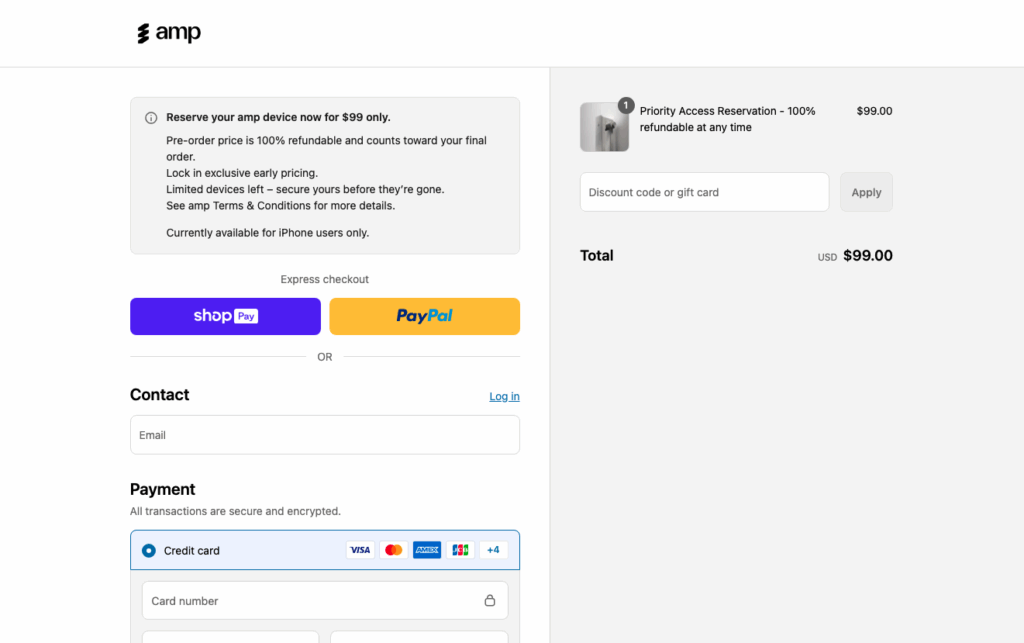Click the amp logo in header
Image resolution: width=1024 pixels, height=643 pixels.
(169, 33)
